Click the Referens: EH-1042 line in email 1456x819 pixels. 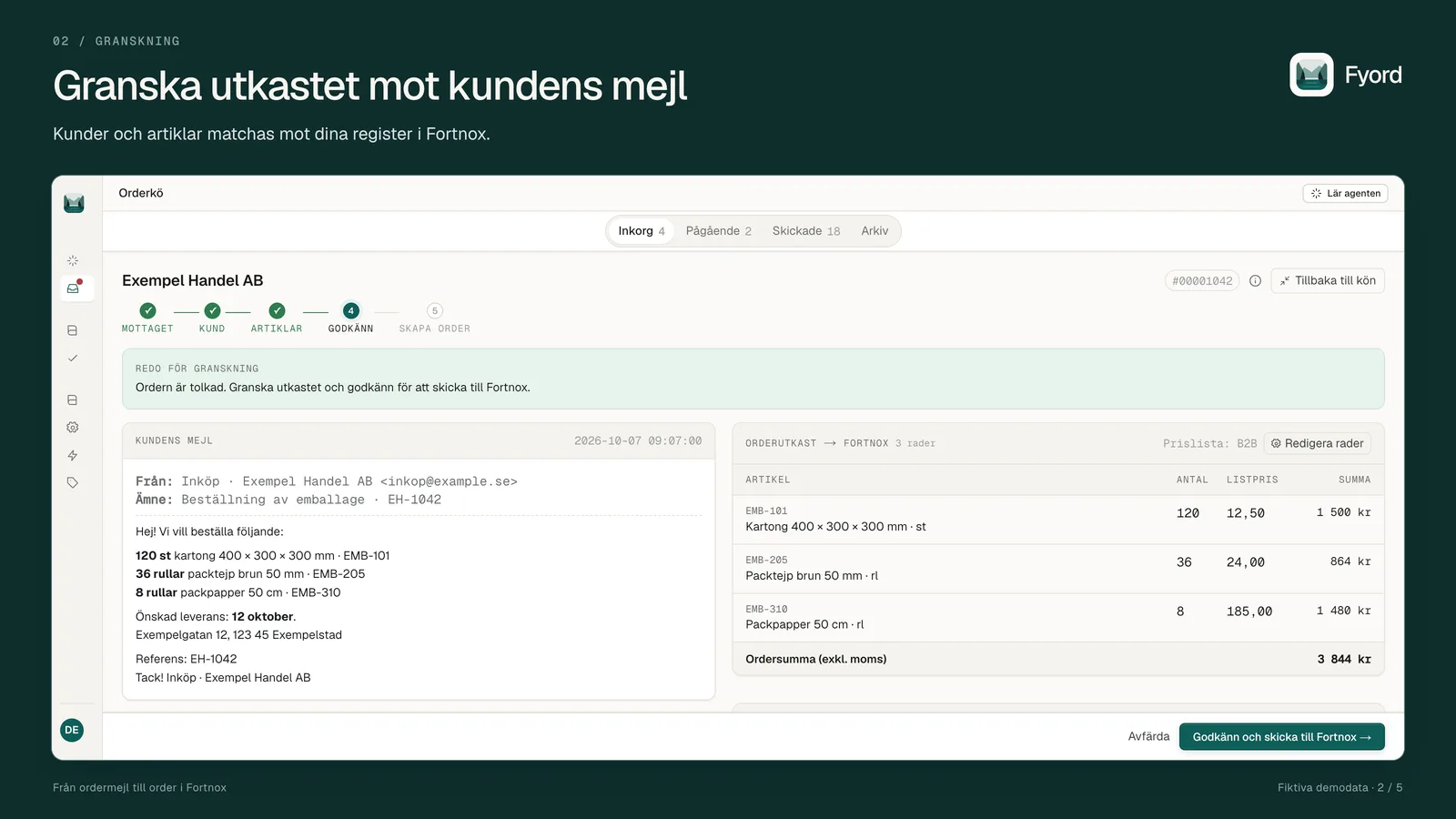(187, 659)
